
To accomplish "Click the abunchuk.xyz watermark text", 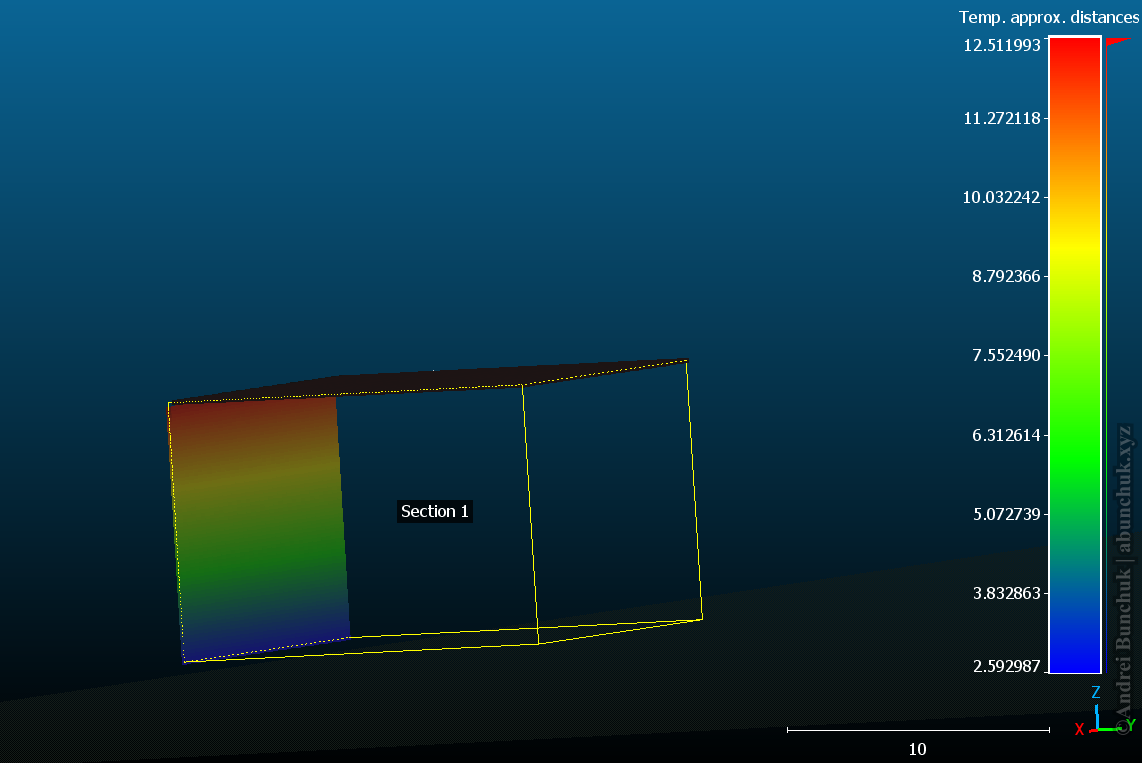I will point(1125,490).
